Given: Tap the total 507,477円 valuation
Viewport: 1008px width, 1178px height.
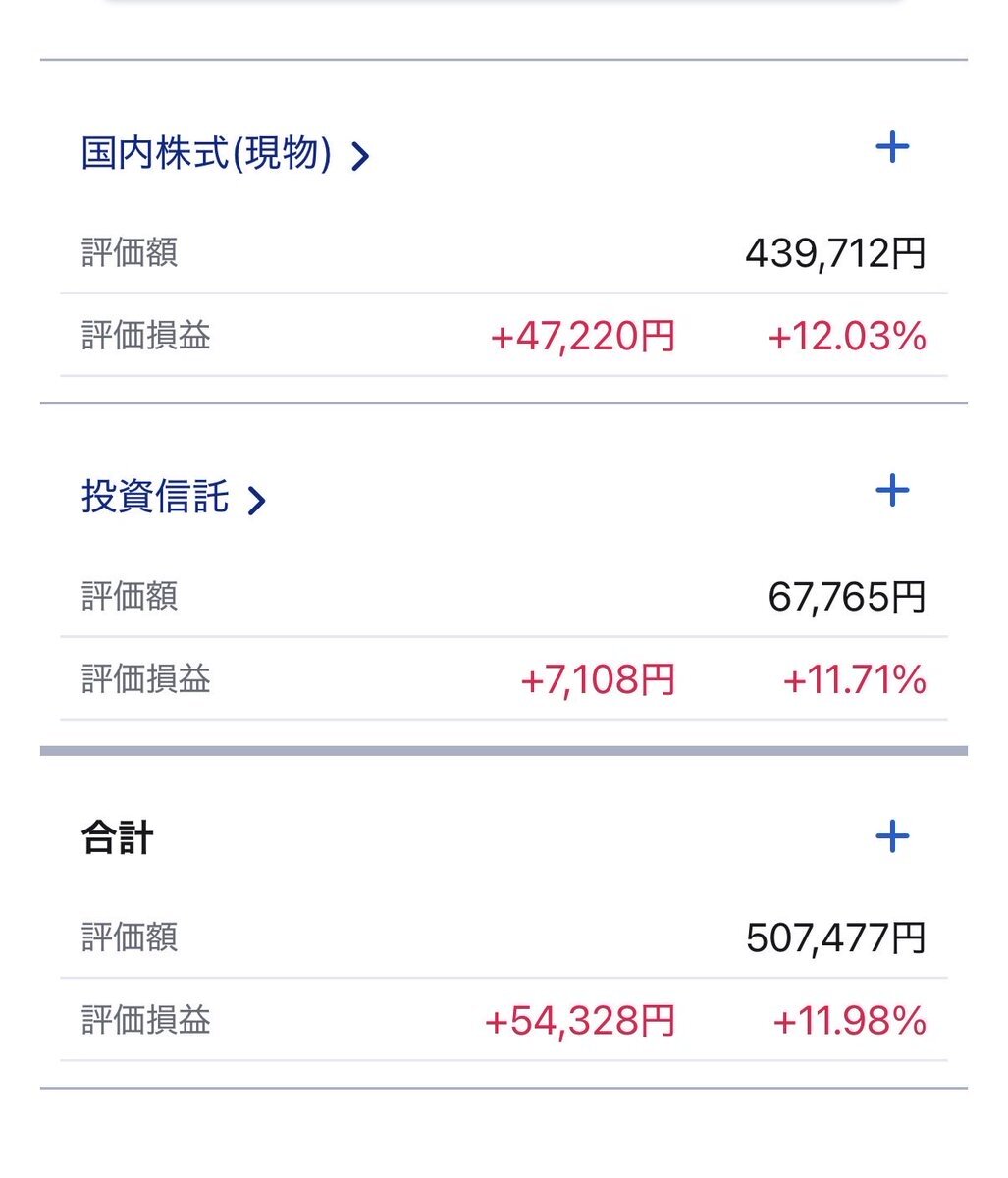Looking at the screenshot, I should [835, 938].
